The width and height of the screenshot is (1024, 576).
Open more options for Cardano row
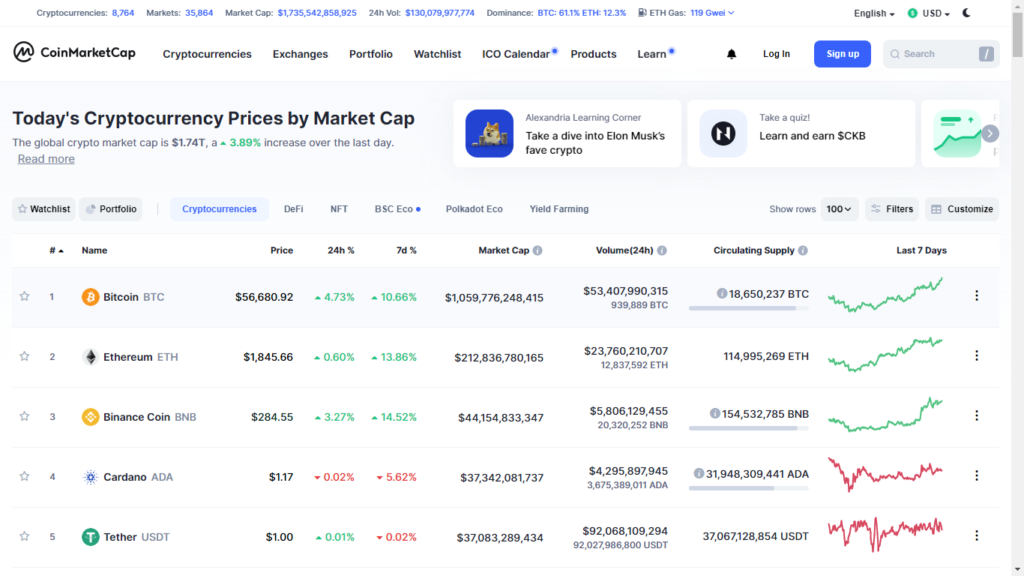coord(976,476)
